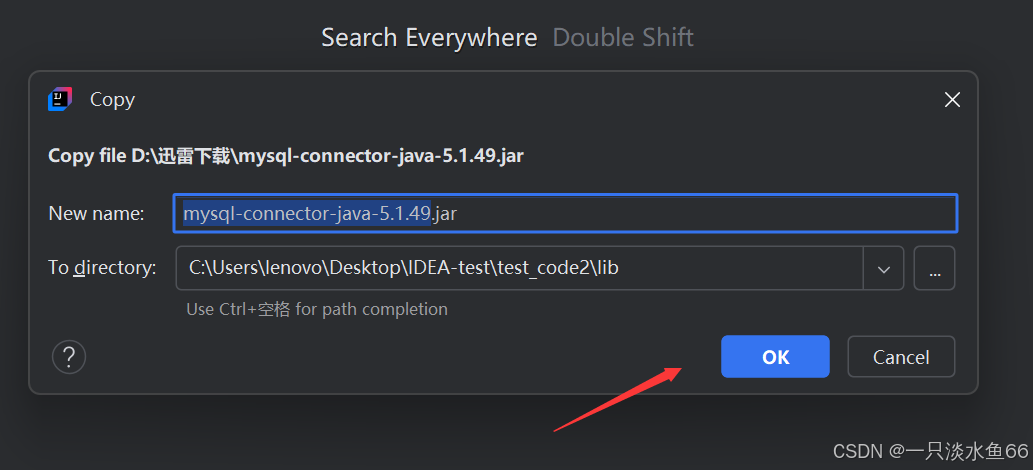Place cursor after the .jar extension text
Image resolution: width=1033 pixels, height=470 pixels.
pyautogui.click(x=459, y=213)
